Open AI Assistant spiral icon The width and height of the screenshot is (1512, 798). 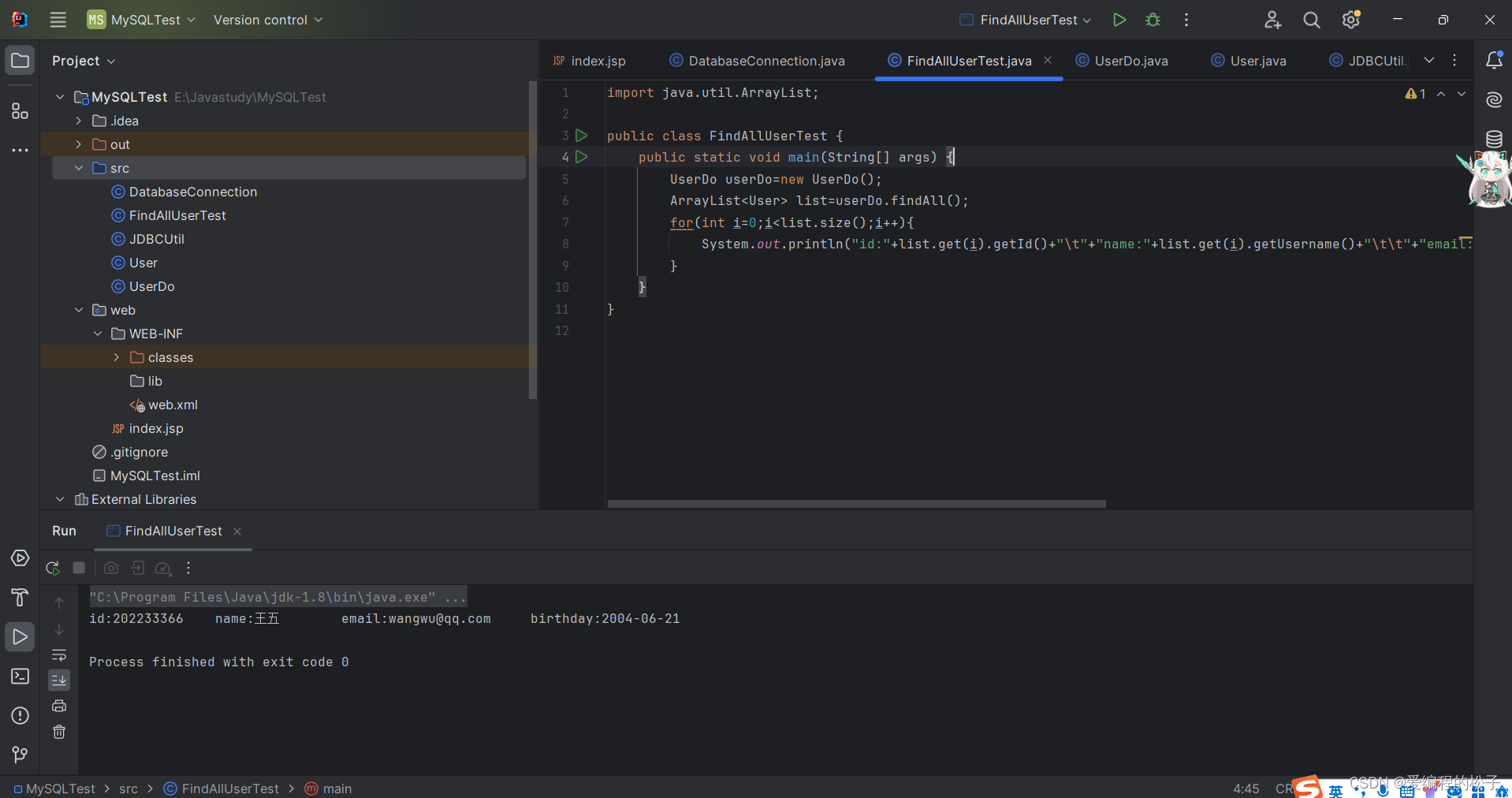coord(1493,99)
